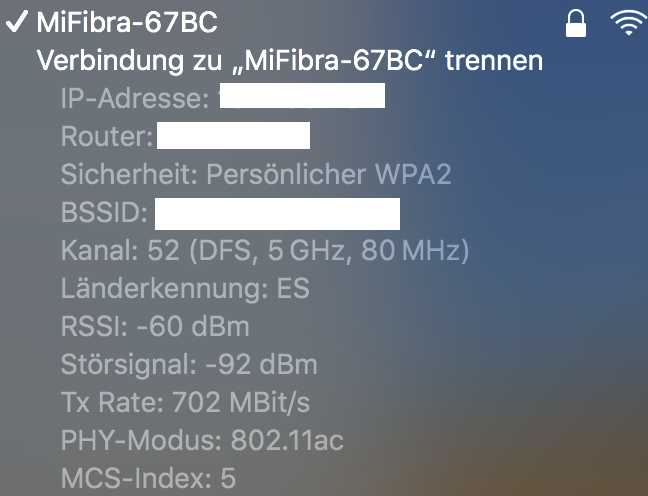Click the Tx Rate 702 MBit/s line
The width and height of the screenshot is (648, 496).
[x=185, y=402]
